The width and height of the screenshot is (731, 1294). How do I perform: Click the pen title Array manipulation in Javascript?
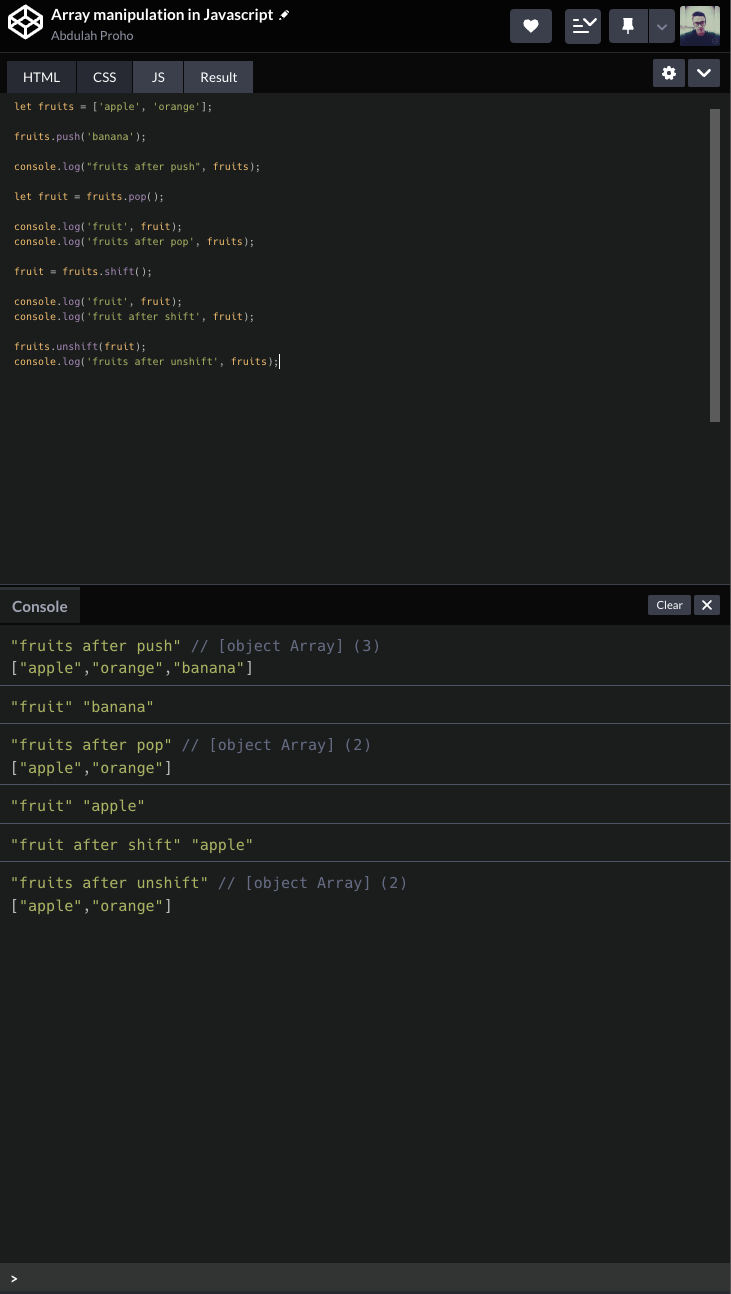[x=162, y=15]
